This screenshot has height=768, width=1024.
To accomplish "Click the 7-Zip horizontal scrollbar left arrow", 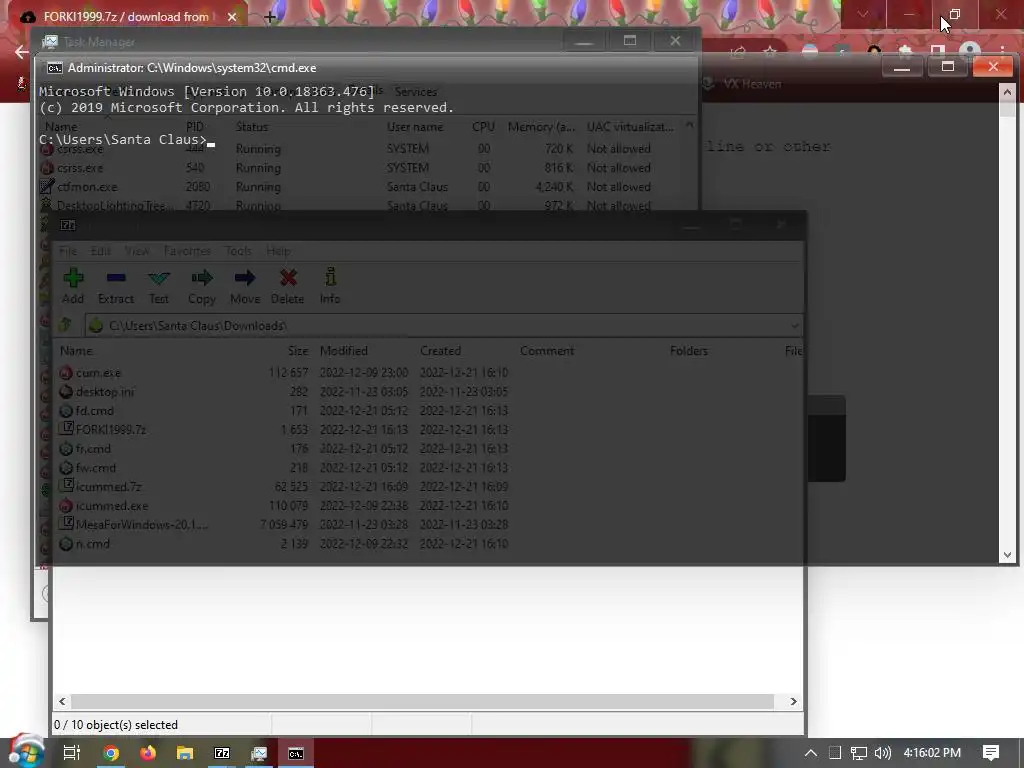I will (62, 701).
